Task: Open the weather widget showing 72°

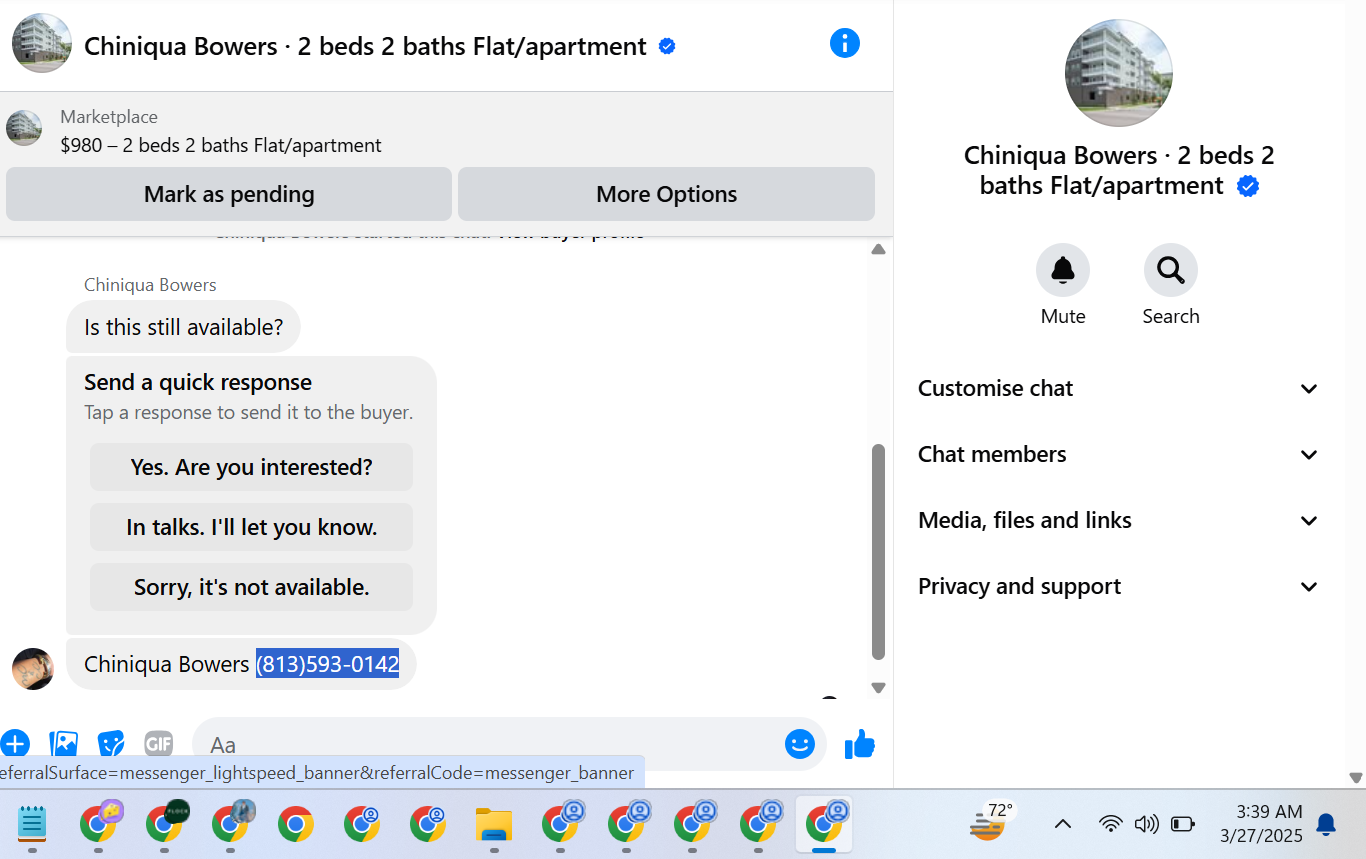Action: (x=992, y=822)
